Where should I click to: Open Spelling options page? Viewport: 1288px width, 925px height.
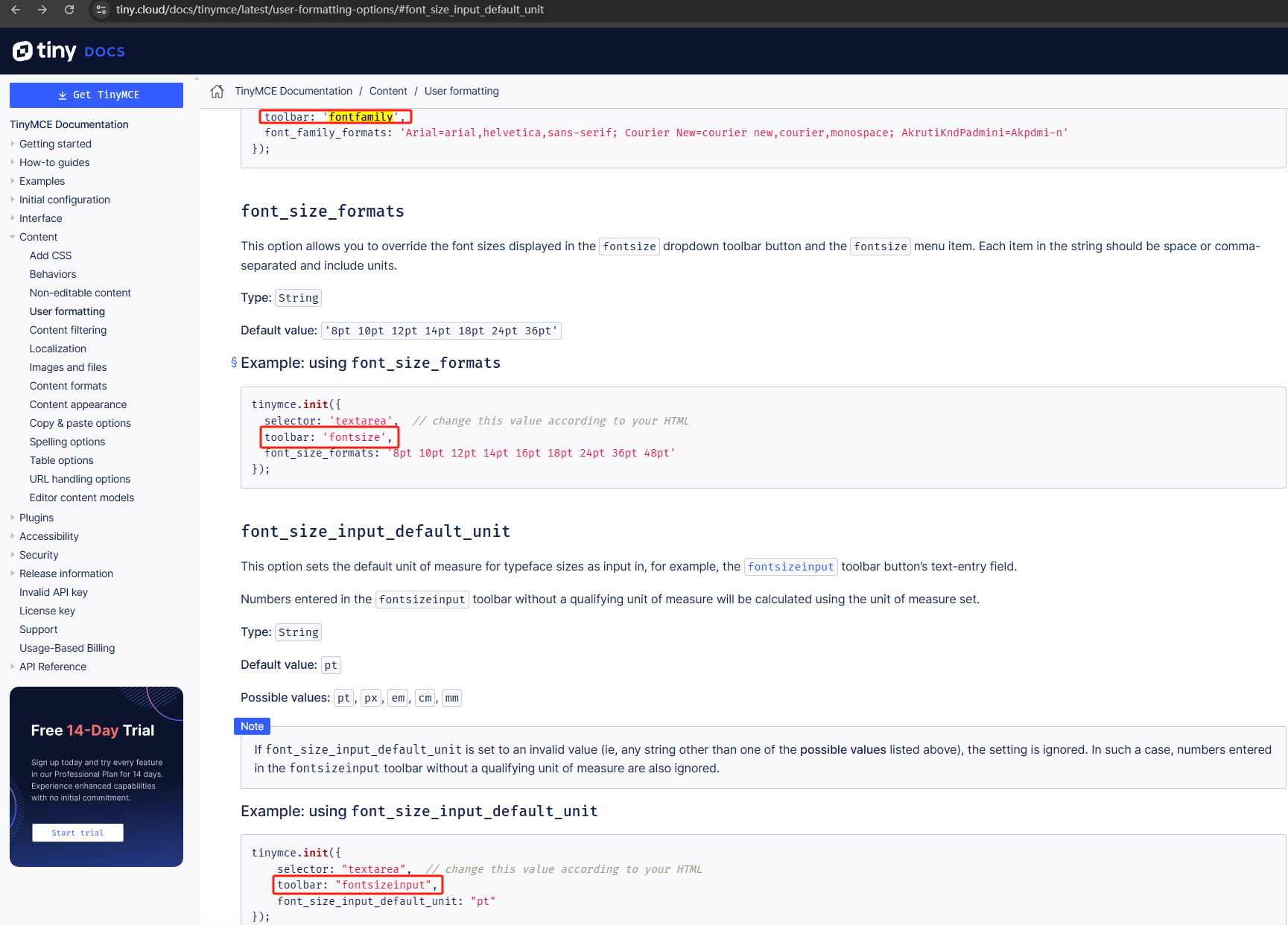[x=67, y=442]
